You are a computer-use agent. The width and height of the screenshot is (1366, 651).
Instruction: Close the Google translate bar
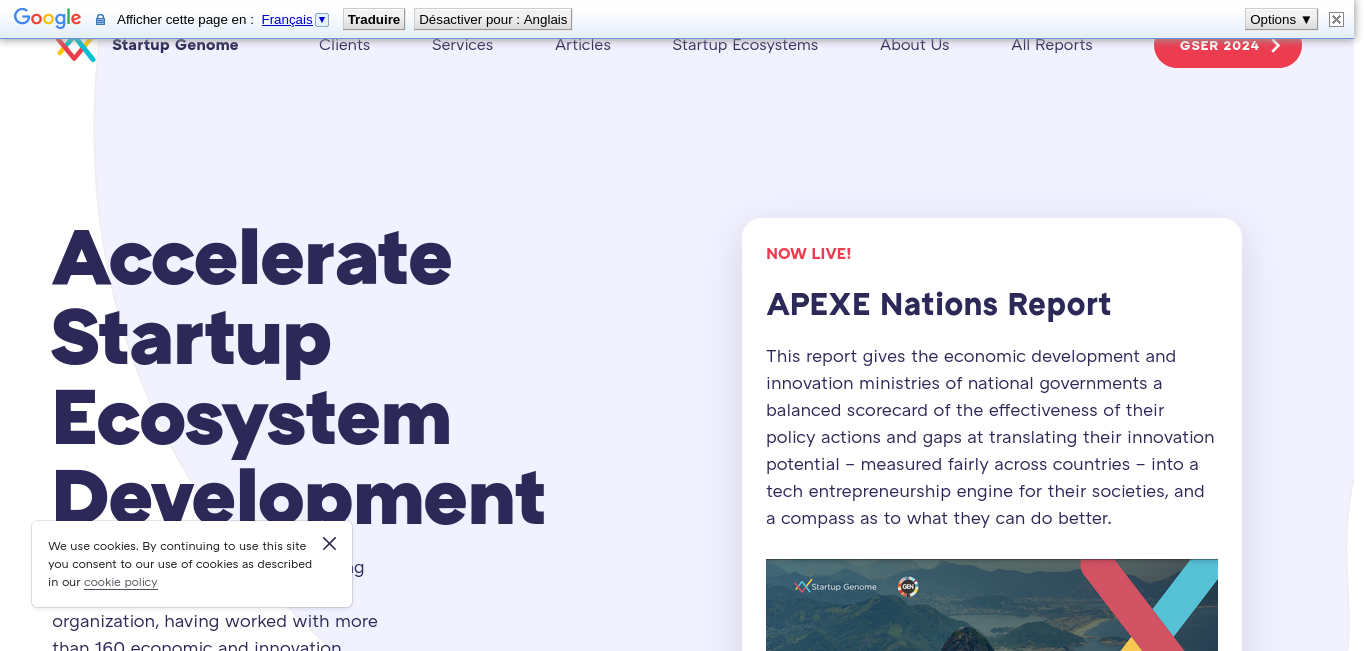coord(1336,19)
